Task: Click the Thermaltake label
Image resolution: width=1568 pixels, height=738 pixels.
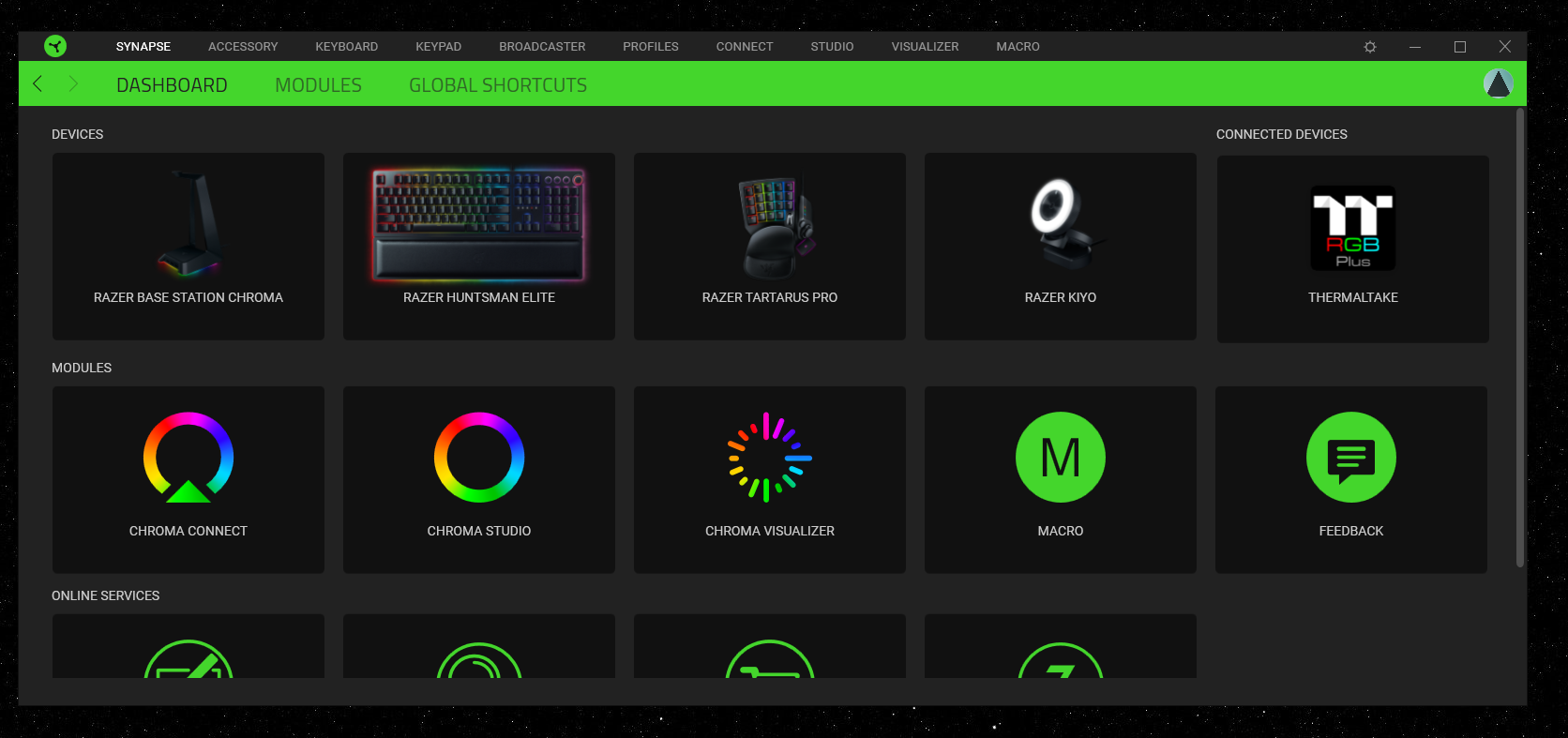Action: tap(1353, 297)
